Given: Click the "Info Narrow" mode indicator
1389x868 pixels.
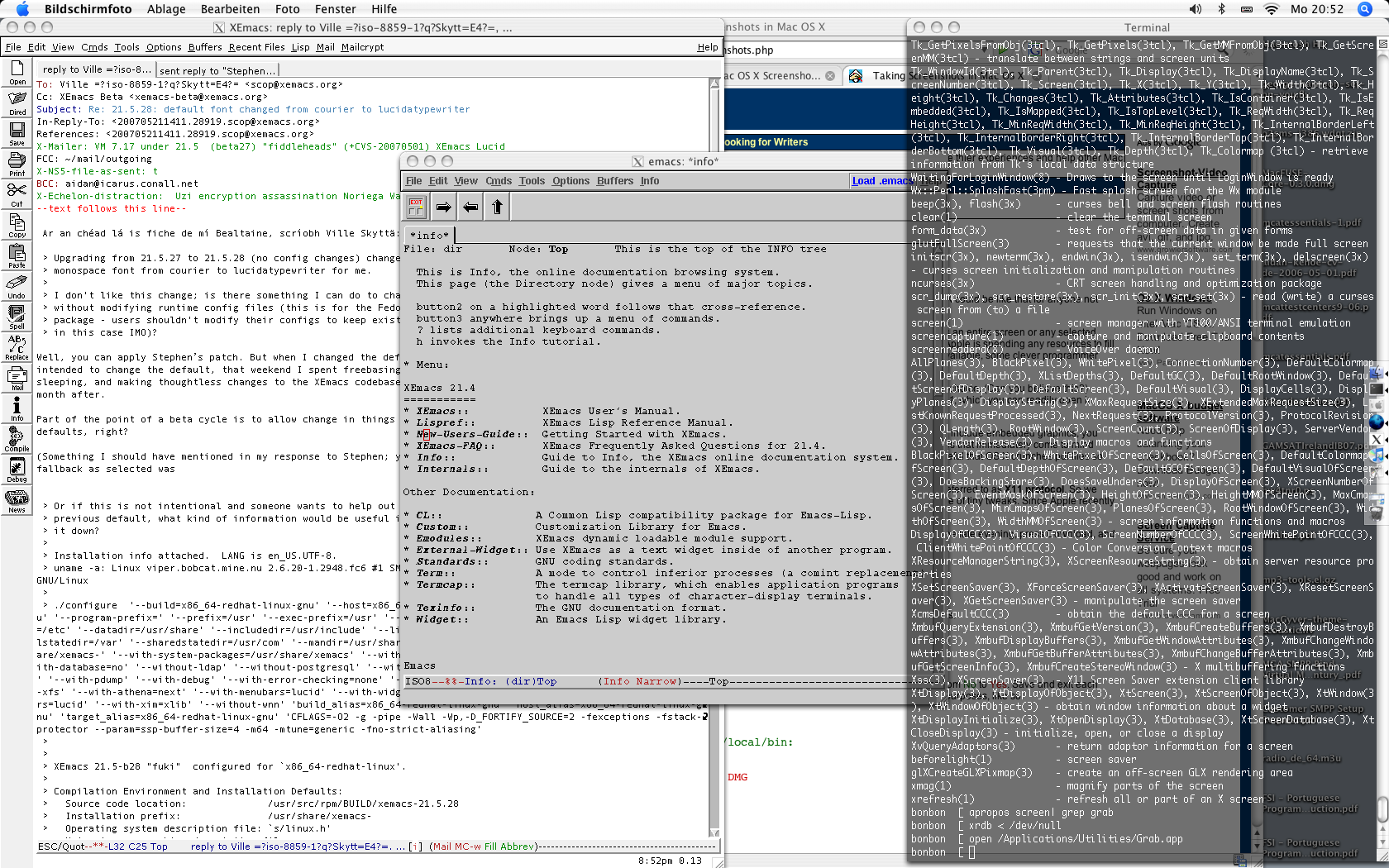Looking at the screenshot, I should pyautogui.click(x=641, y=682).
